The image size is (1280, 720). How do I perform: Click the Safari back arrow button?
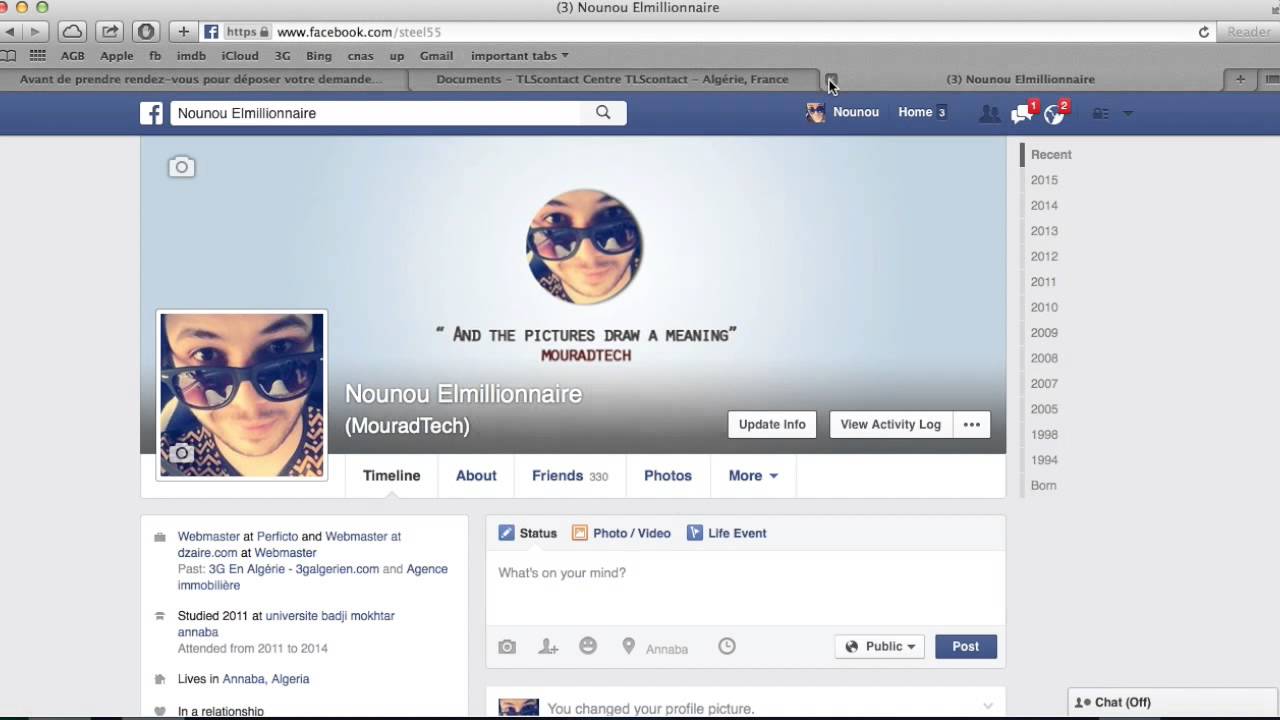9,32
